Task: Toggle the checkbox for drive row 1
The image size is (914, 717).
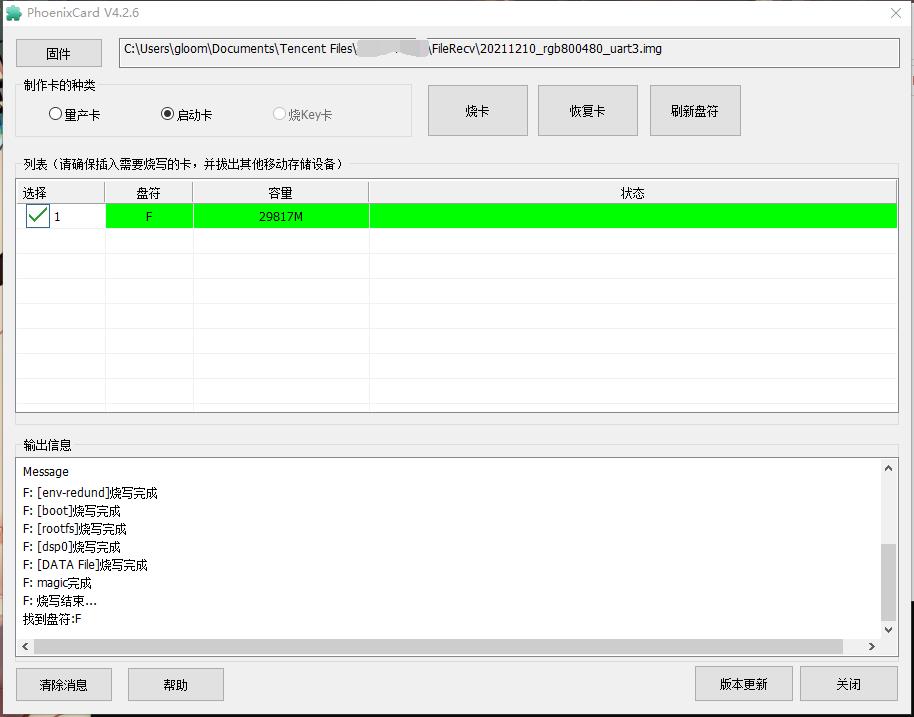Action: [38, 216]
